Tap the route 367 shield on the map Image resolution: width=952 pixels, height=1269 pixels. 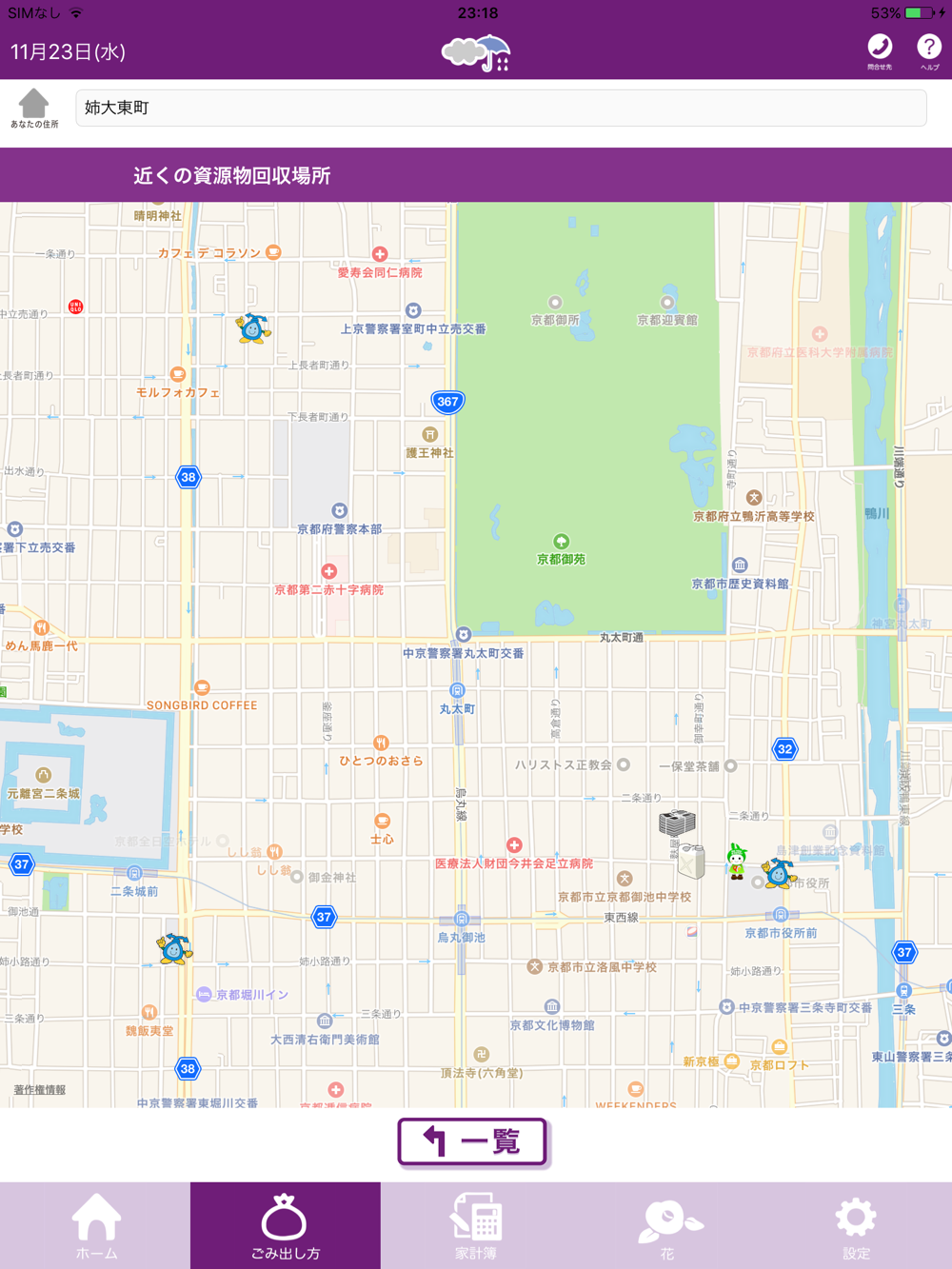coord(447,402)
